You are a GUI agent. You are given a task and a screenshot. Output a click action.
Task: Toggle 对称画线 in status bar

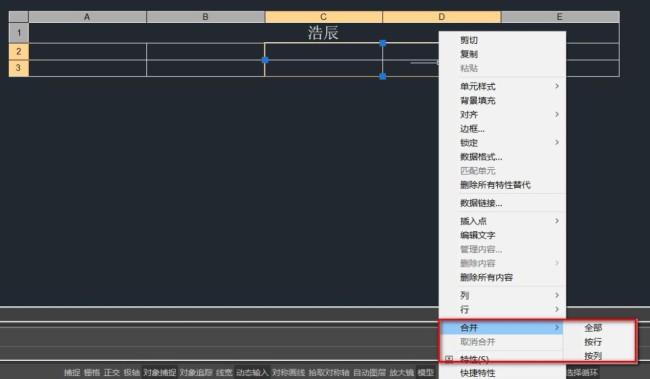tap(289, 372)
